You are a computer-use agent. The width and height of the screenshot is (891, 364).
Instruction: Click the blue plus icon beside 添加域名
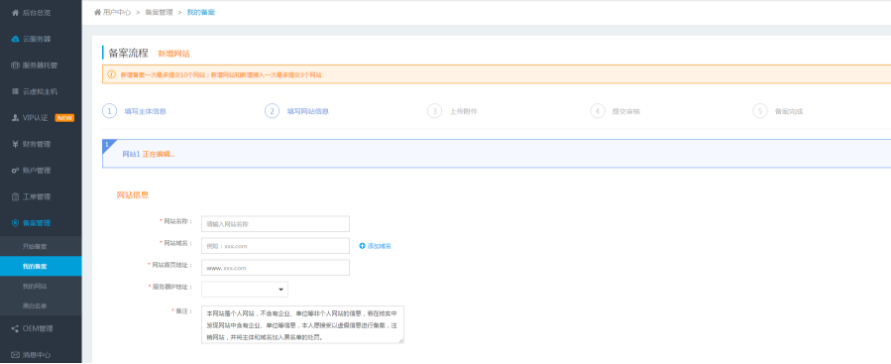click(x=362, y=246)
